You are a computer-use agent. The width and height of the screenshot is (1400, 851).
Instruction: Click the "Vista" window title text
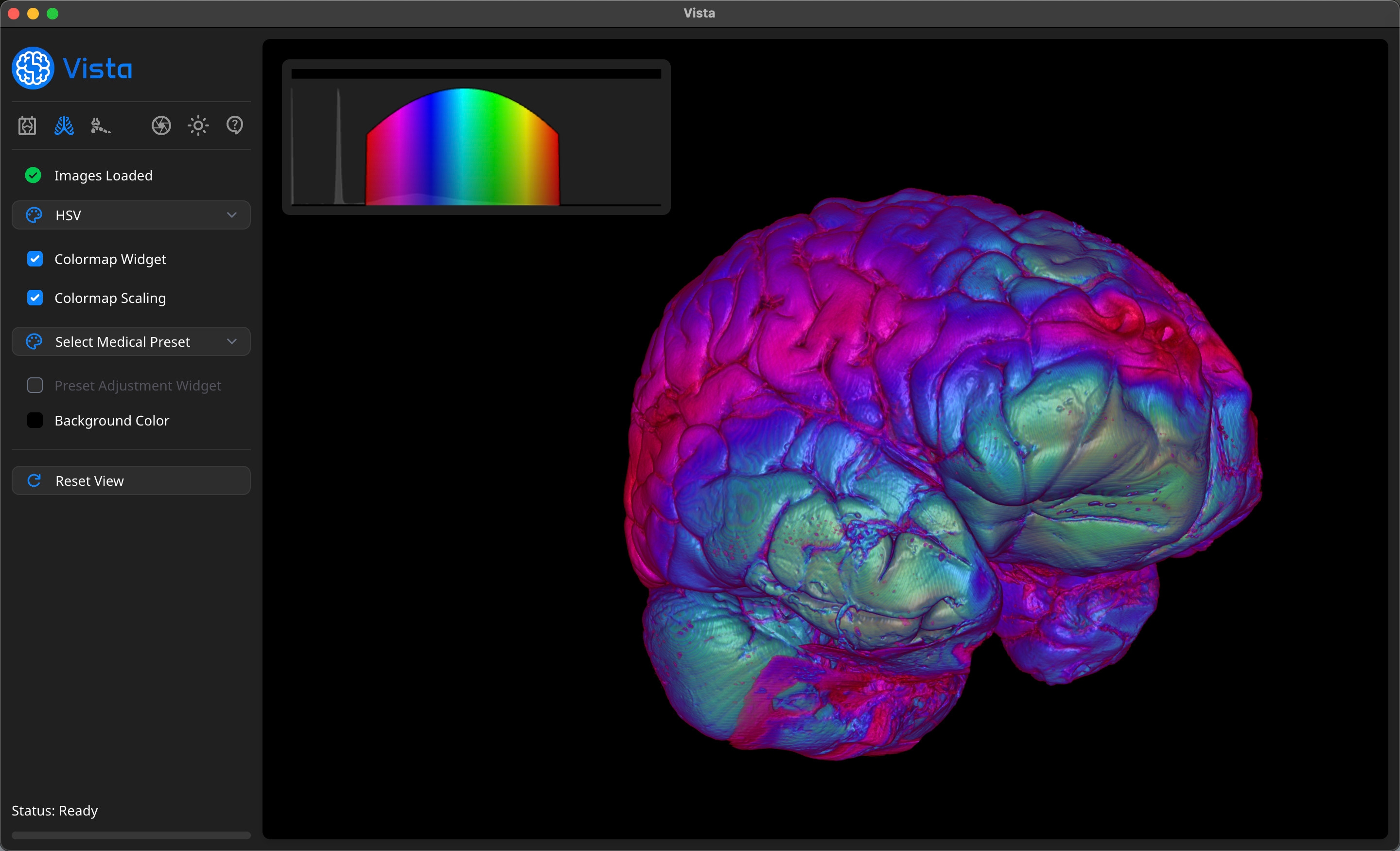[x=700, y=13]
